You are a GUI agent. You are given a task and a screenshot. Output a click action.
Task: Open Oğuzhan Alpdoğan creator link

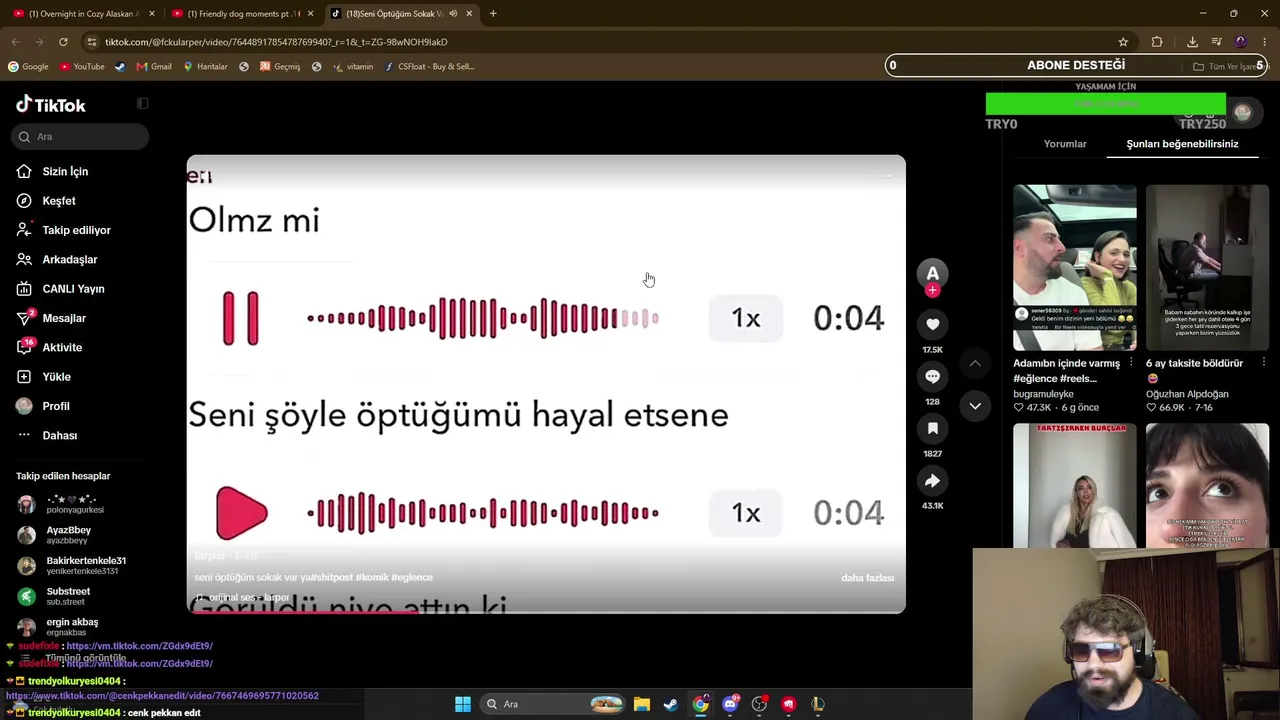click(x=1187, y=394)
